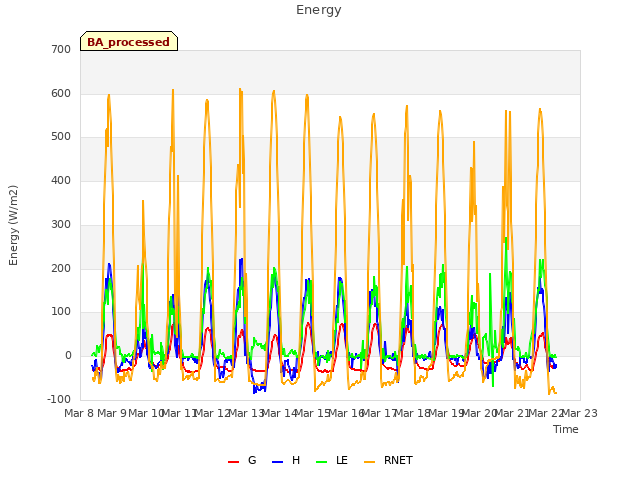Toggle the LE series legend entry
This screenshot has height=480, width=640.
(332, 460)
